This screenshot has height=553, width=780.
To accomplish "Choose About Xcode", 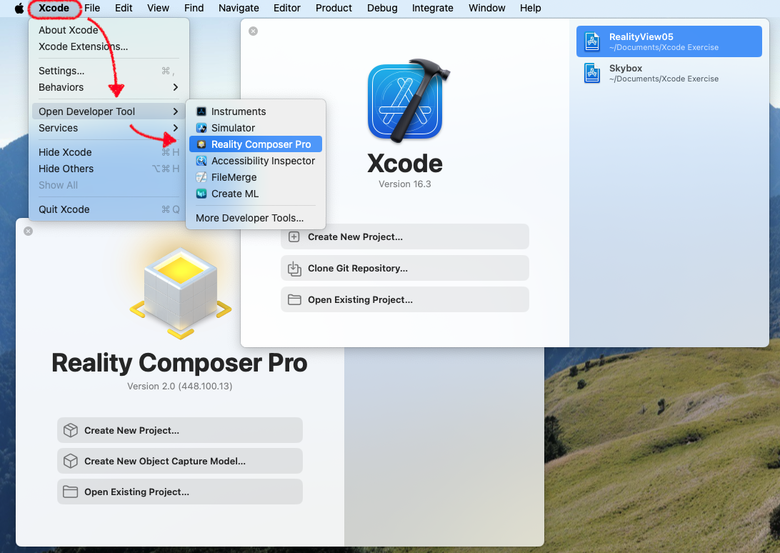I will click(109, 30).
